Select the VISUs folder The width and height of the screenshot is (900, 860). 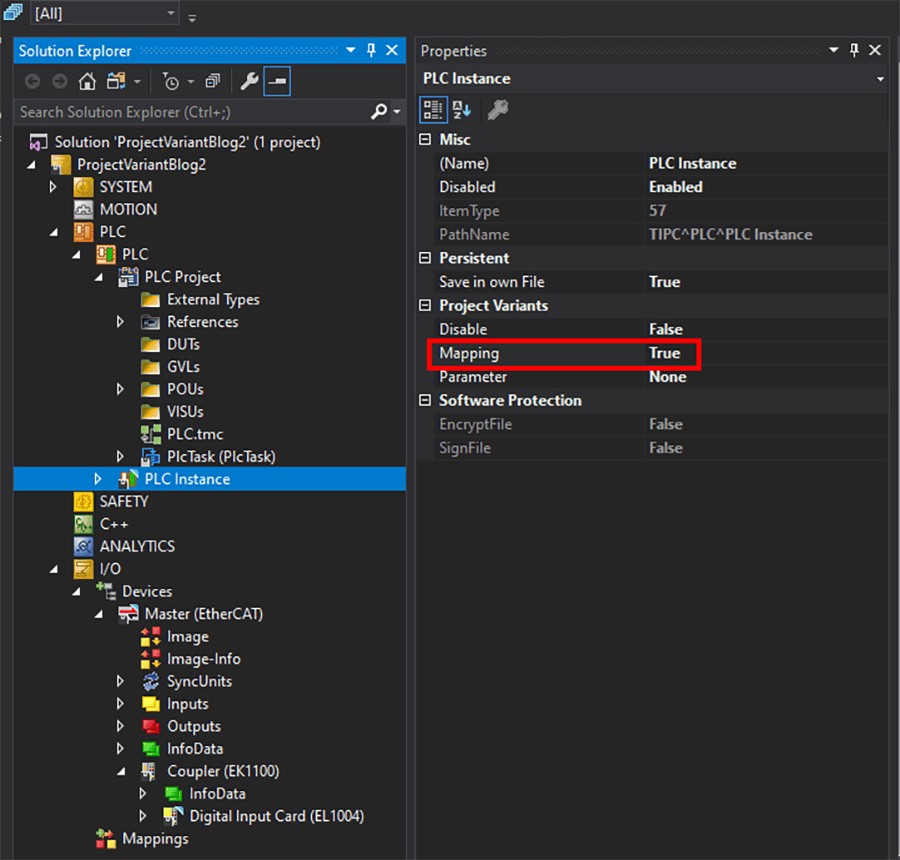coord(185,412)
